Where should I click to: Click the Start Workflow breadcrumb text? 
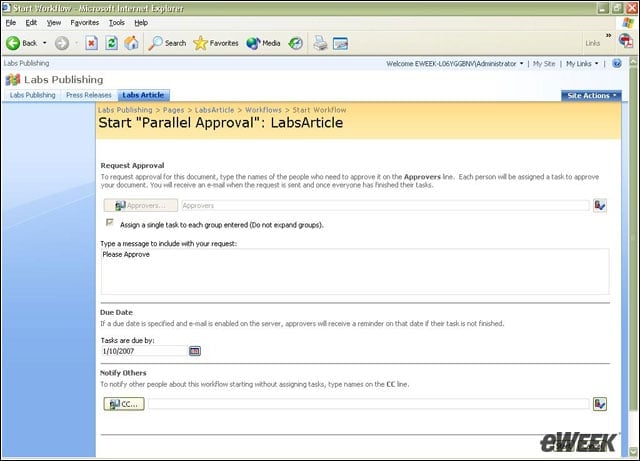(x=319, y=110)
